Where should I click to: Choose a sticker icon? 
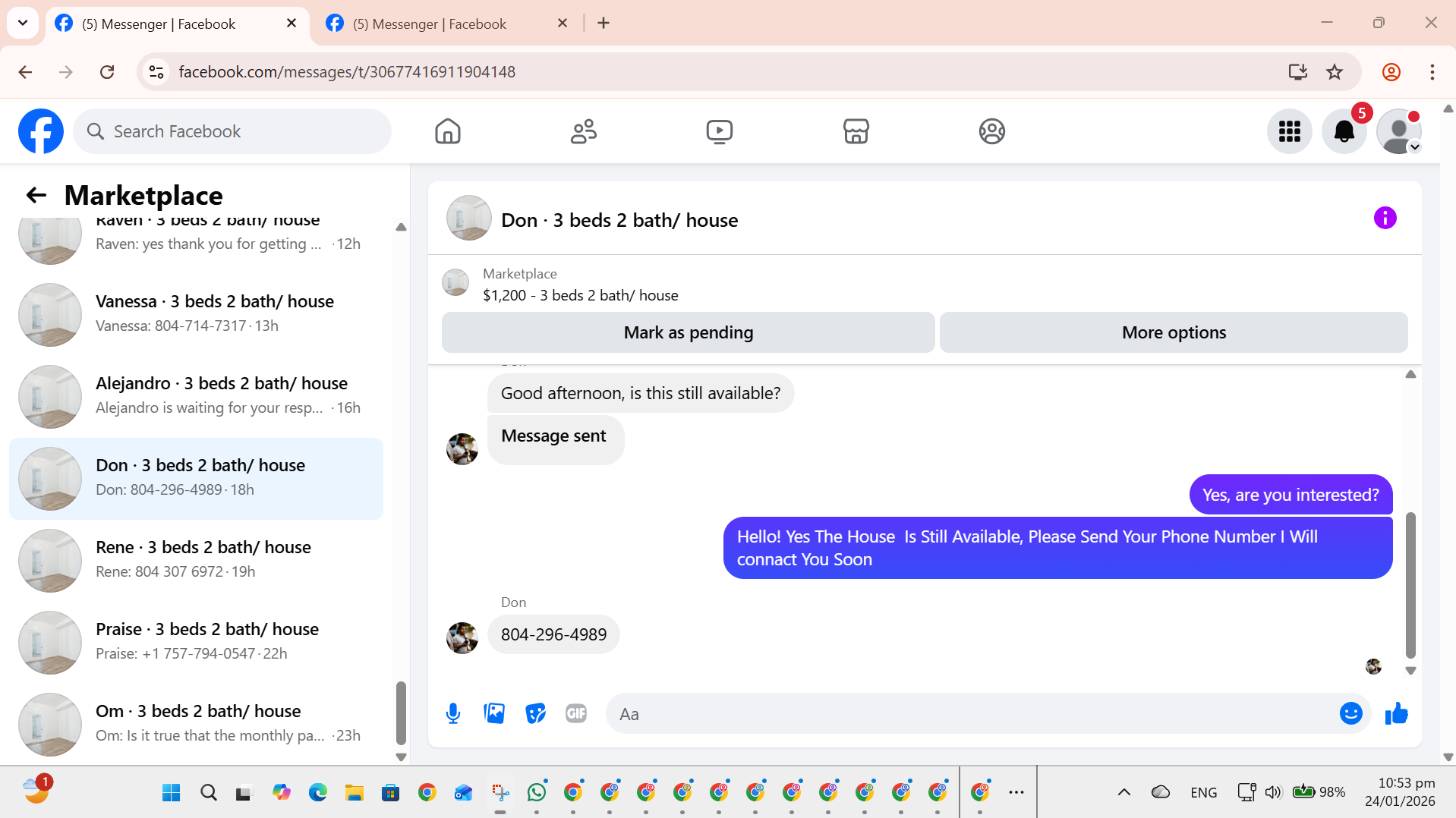coord(535,713)
